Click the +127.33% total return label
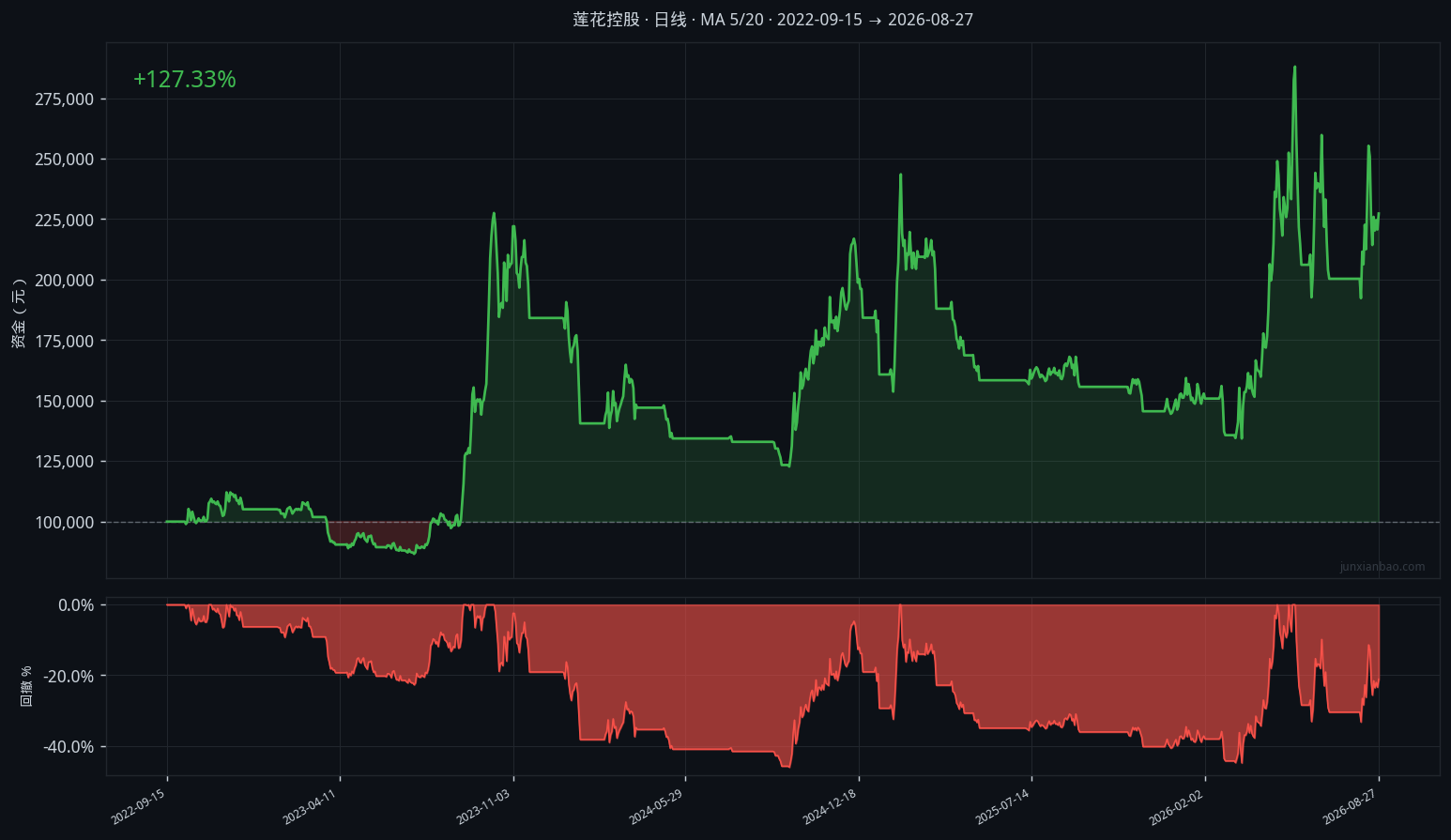Screen dimensions: 1451x840 click(184, 80)
